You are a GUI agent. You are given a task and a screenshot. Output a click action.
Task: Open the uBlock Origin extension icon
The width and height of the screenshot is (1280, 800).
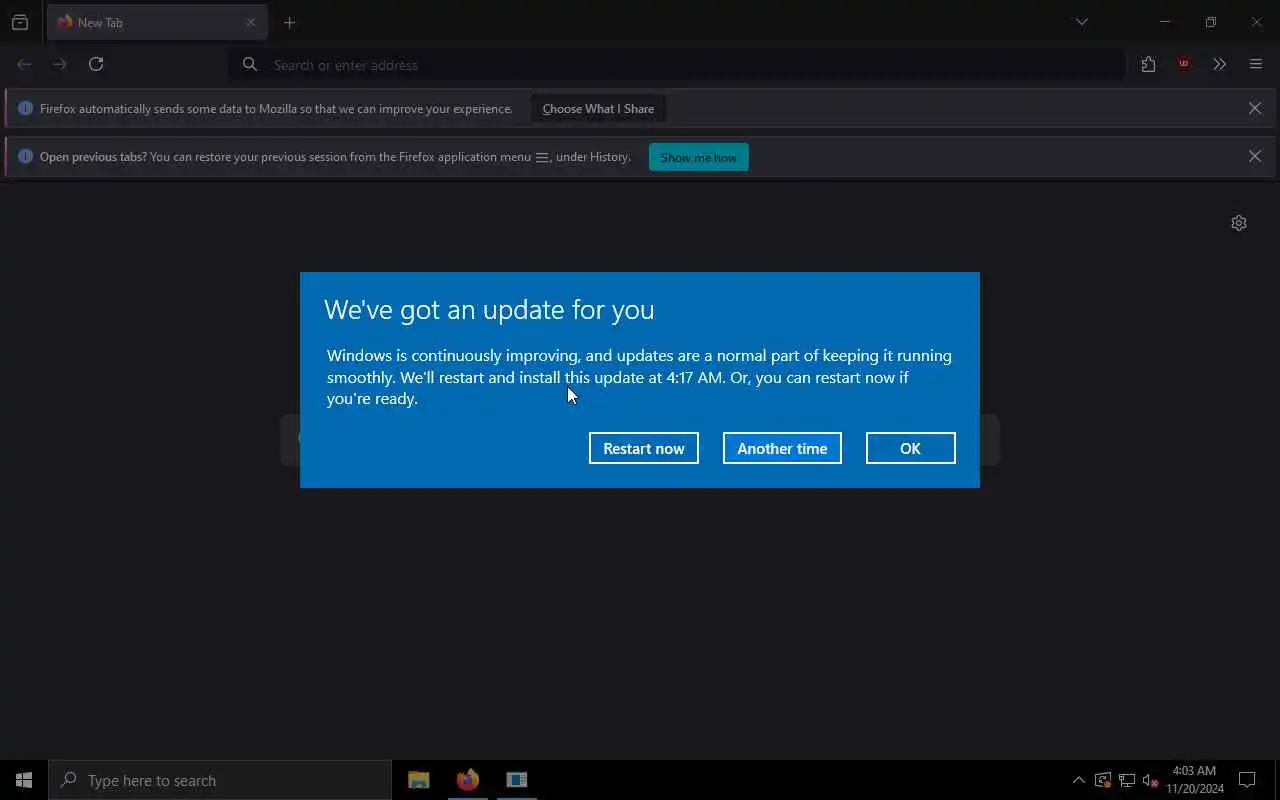1184,64
